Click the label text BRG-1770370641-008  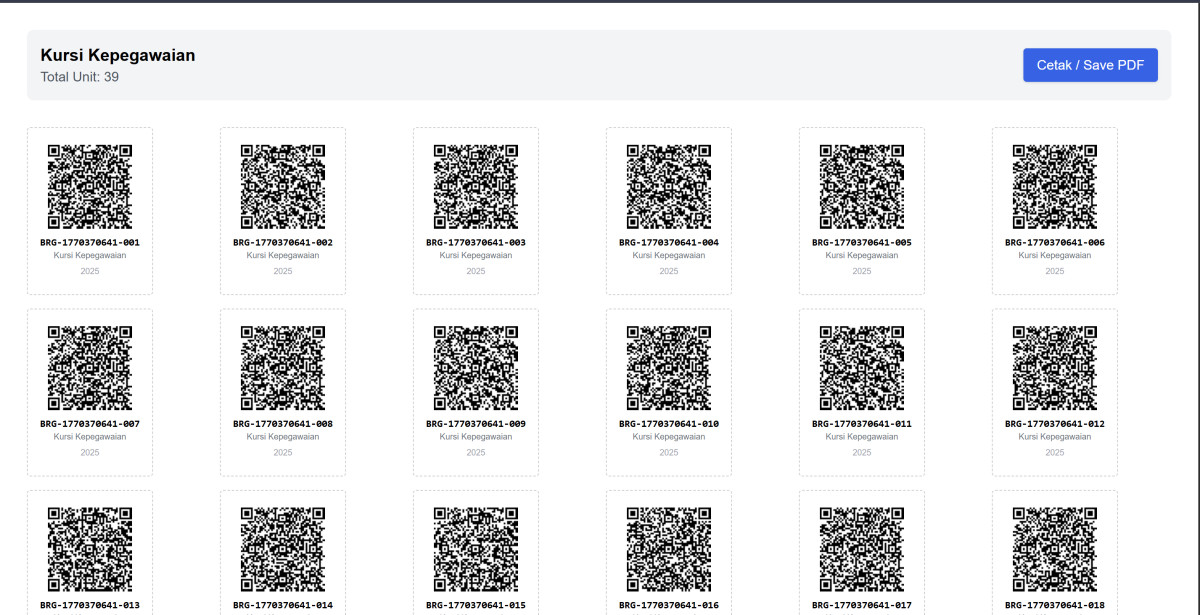coord(283,424)
